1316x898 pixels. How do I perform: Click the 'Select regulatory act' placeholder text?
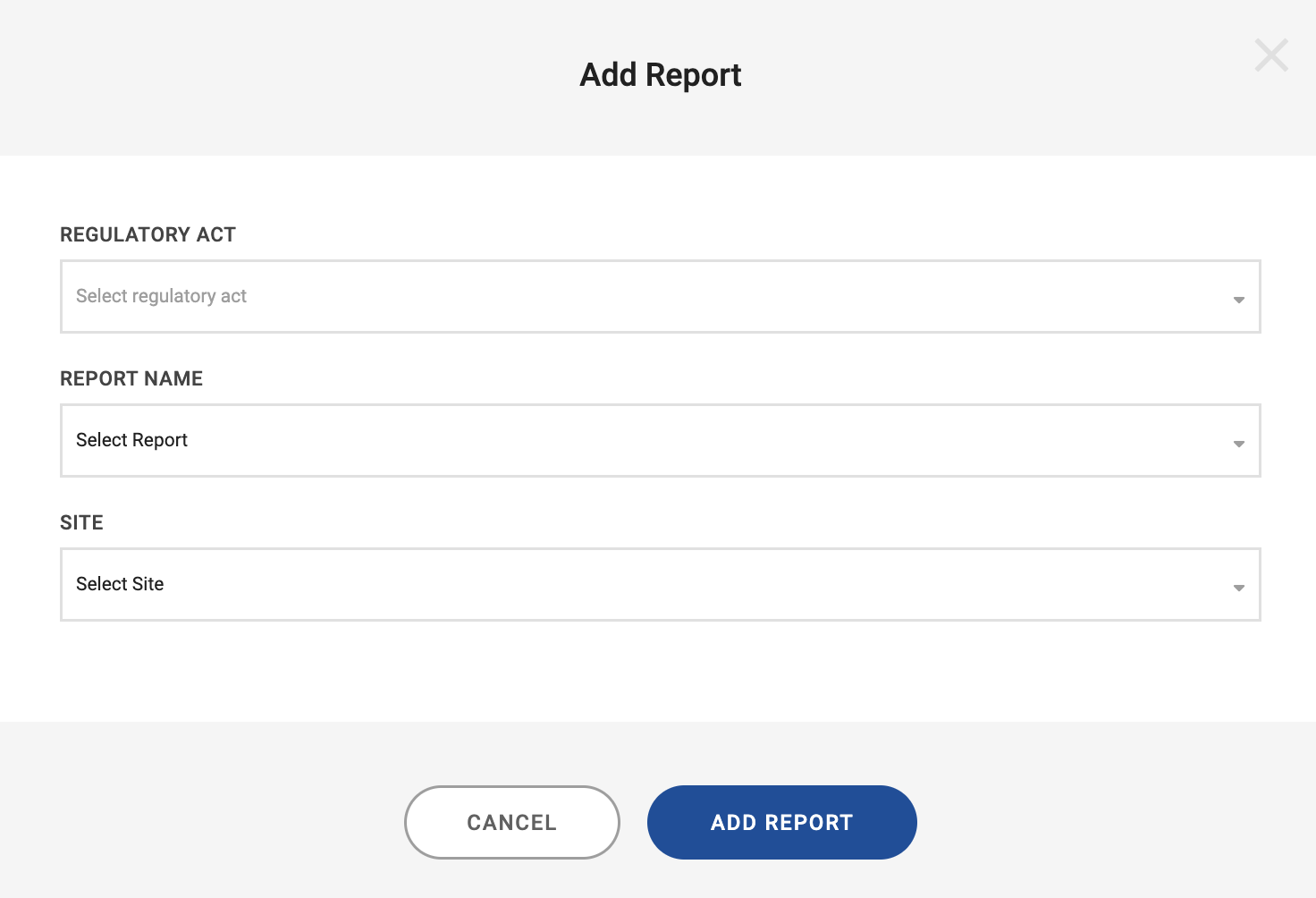(161, 296)
